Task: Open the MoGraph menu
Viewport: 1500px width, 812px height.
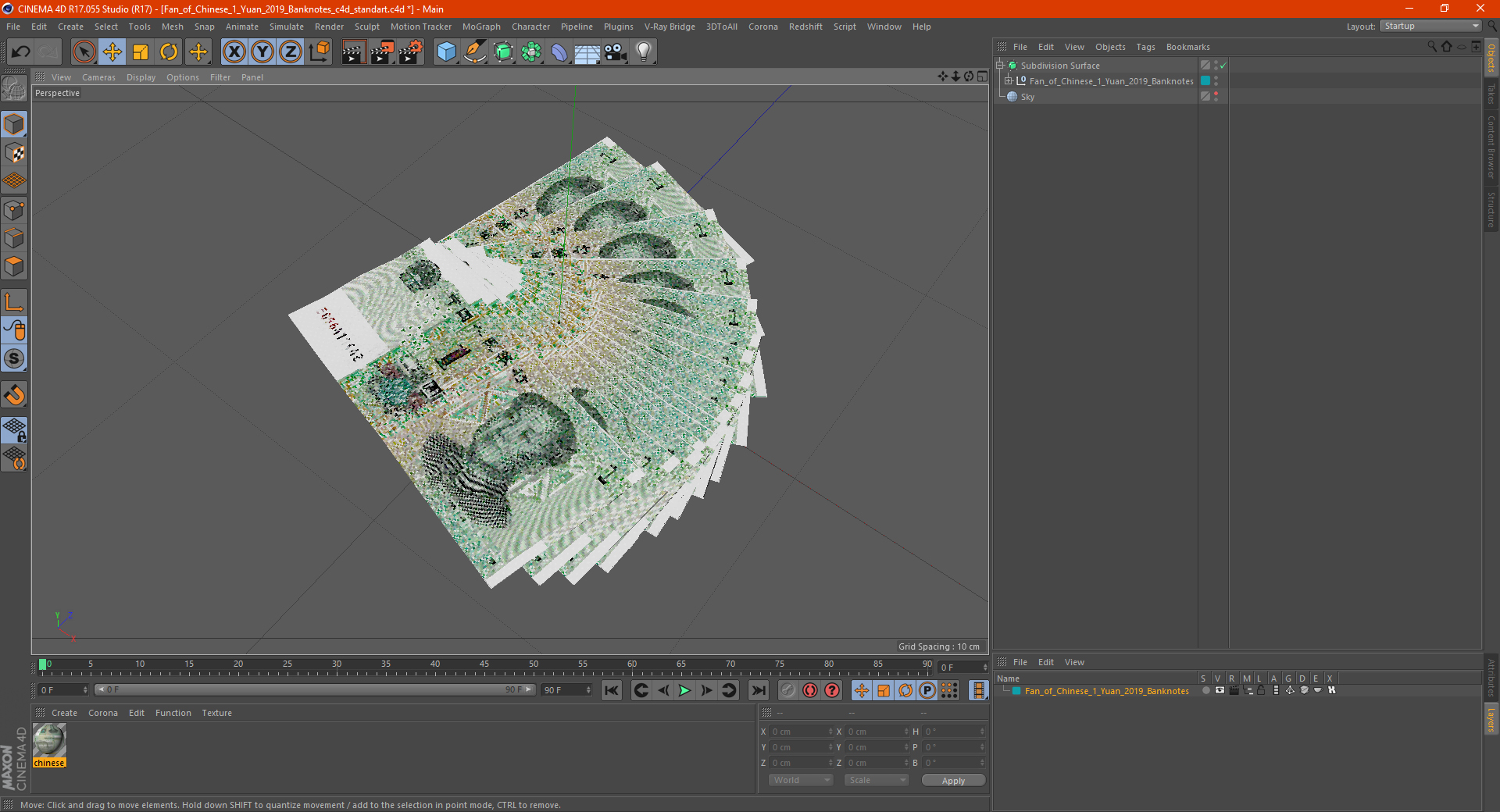Action: point(481,27)
